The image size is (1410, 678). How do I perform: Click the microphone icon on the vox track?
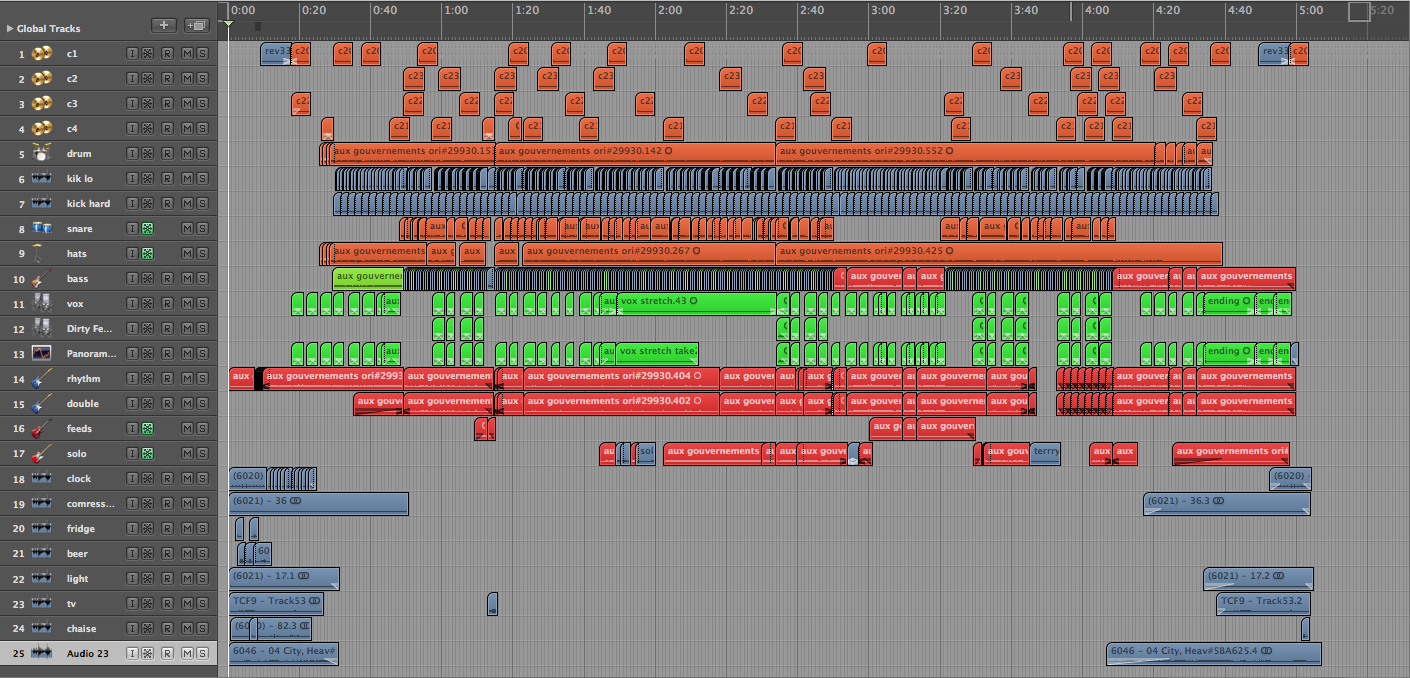42,303
